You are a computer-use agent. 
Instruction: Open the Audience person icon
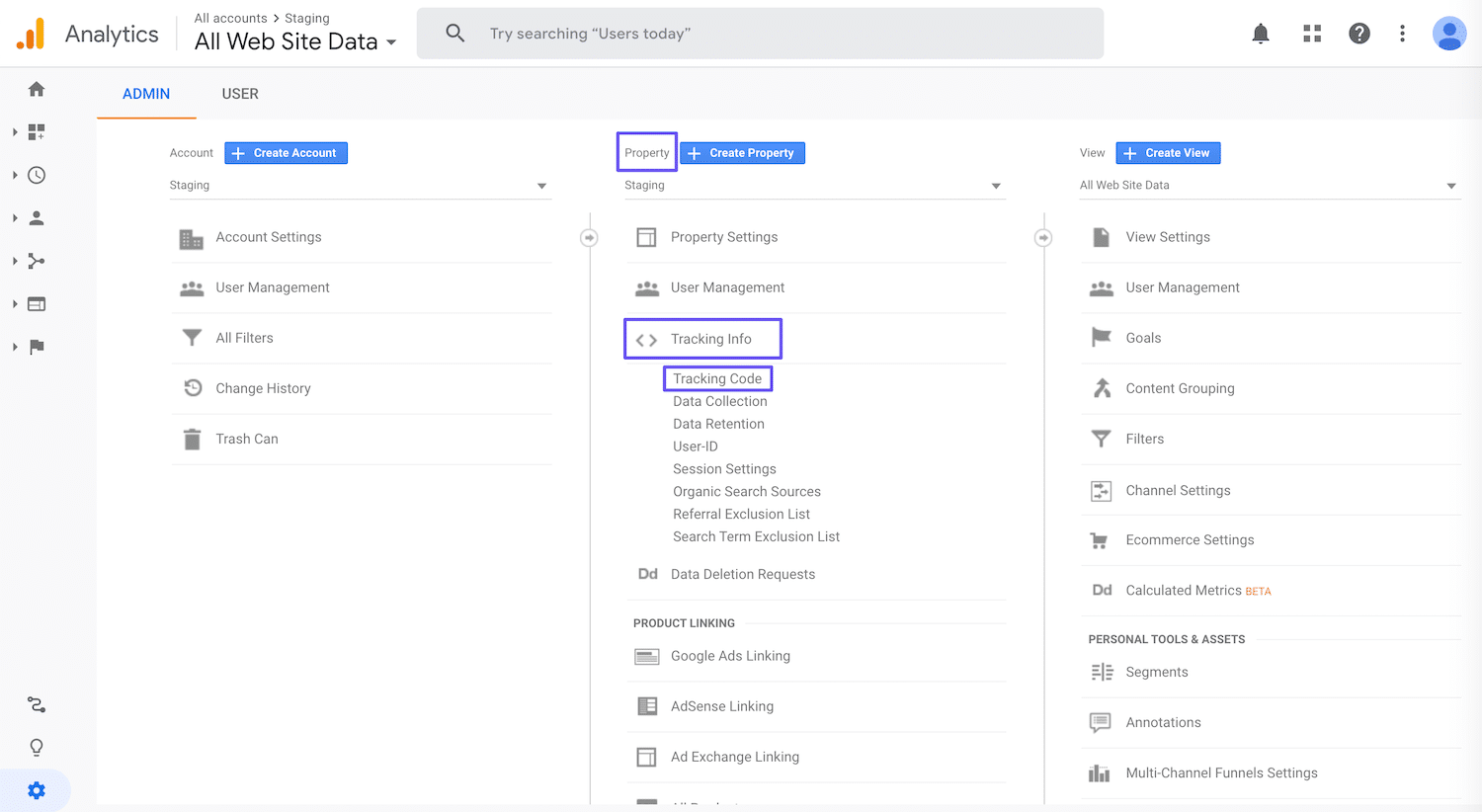click(x=36, y=217)
